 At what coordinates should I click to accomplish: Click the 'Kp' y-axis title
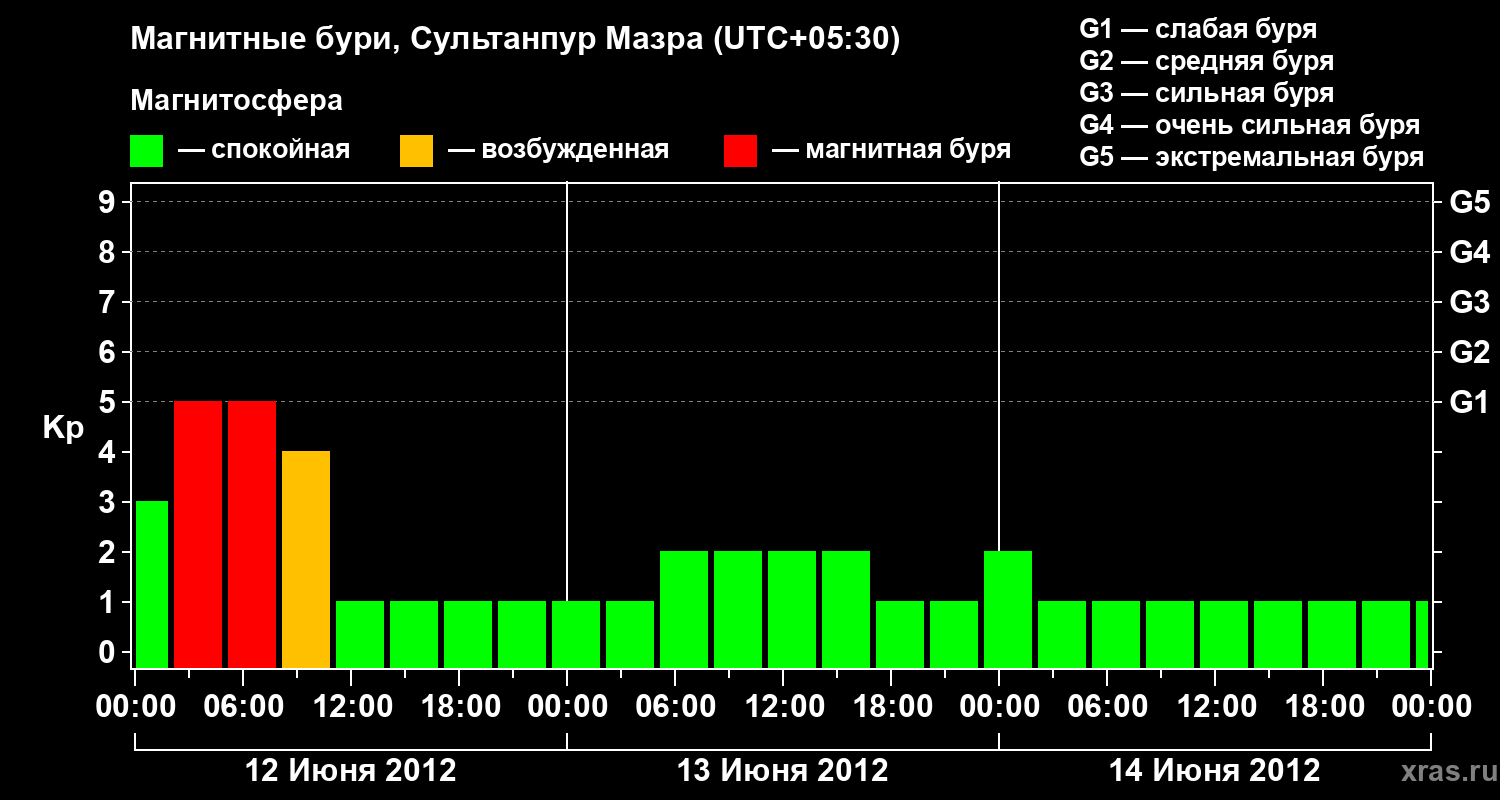63,428
